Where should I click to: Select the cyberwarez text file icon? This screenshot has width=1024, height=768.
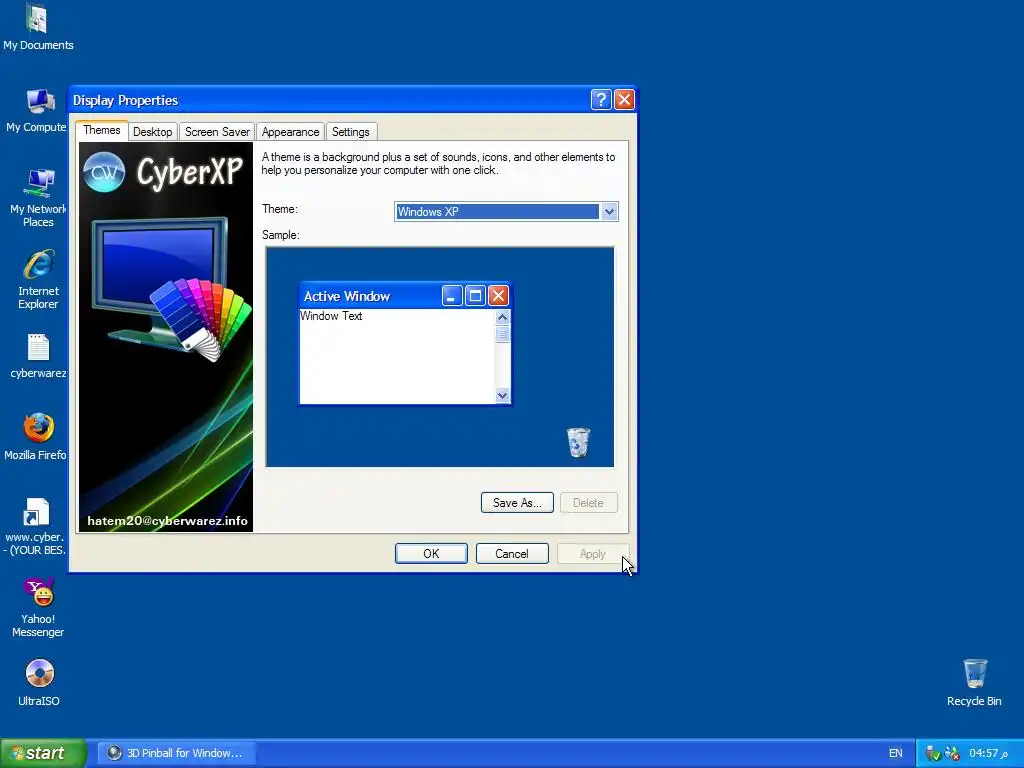point(38,356)
